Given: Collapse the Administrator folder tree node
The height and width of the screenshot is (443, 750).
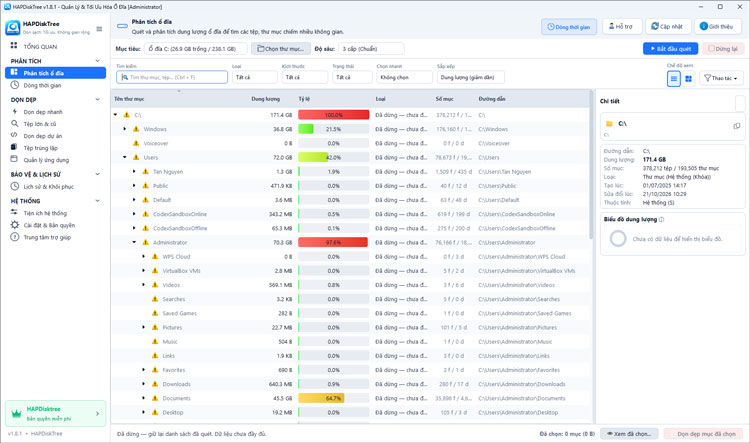Looking at the screenshot, I should point(134,242).
